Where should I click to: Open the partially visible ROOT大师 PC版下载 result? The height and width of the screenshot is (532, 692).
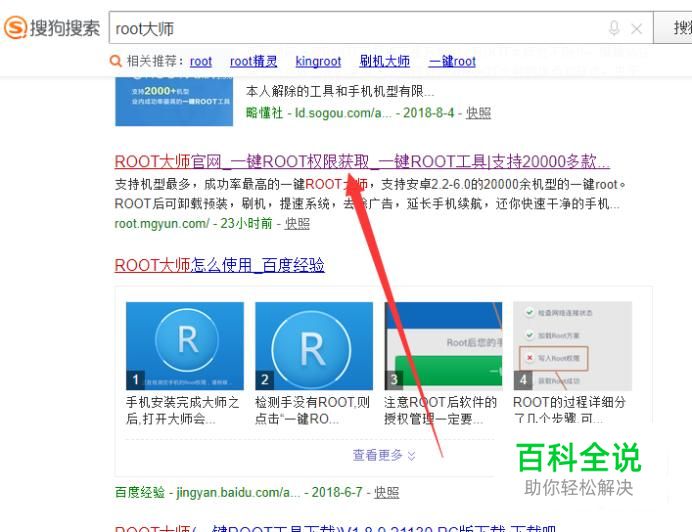[335, 528]
